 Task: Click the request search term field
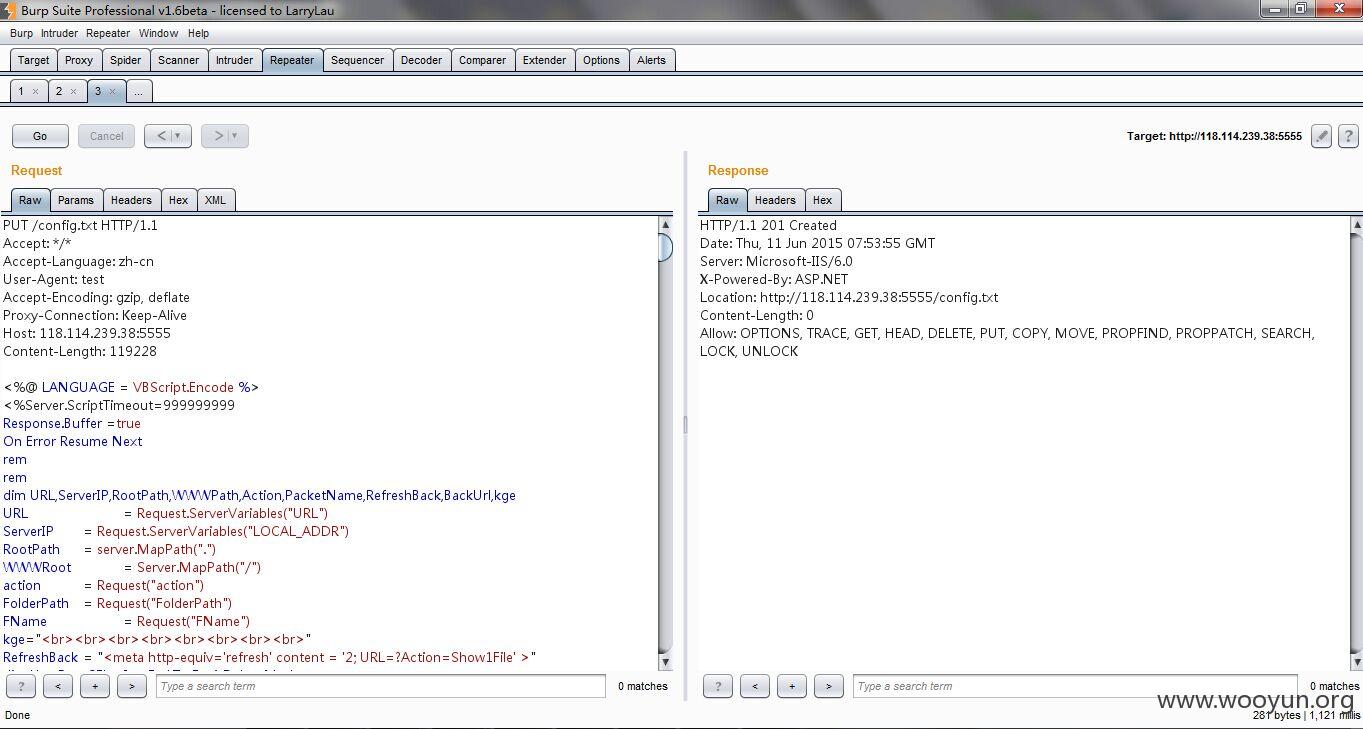[381, 686]
